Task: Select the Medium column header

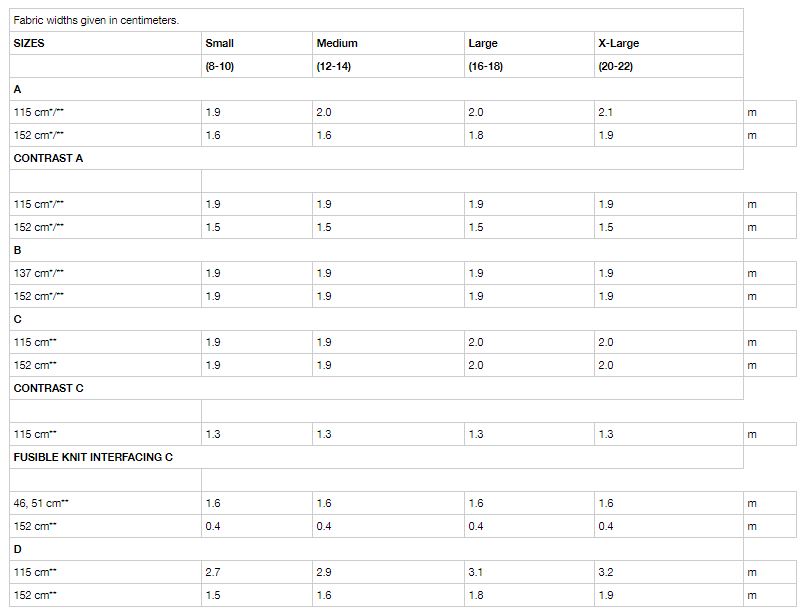Action: (337, 44)
